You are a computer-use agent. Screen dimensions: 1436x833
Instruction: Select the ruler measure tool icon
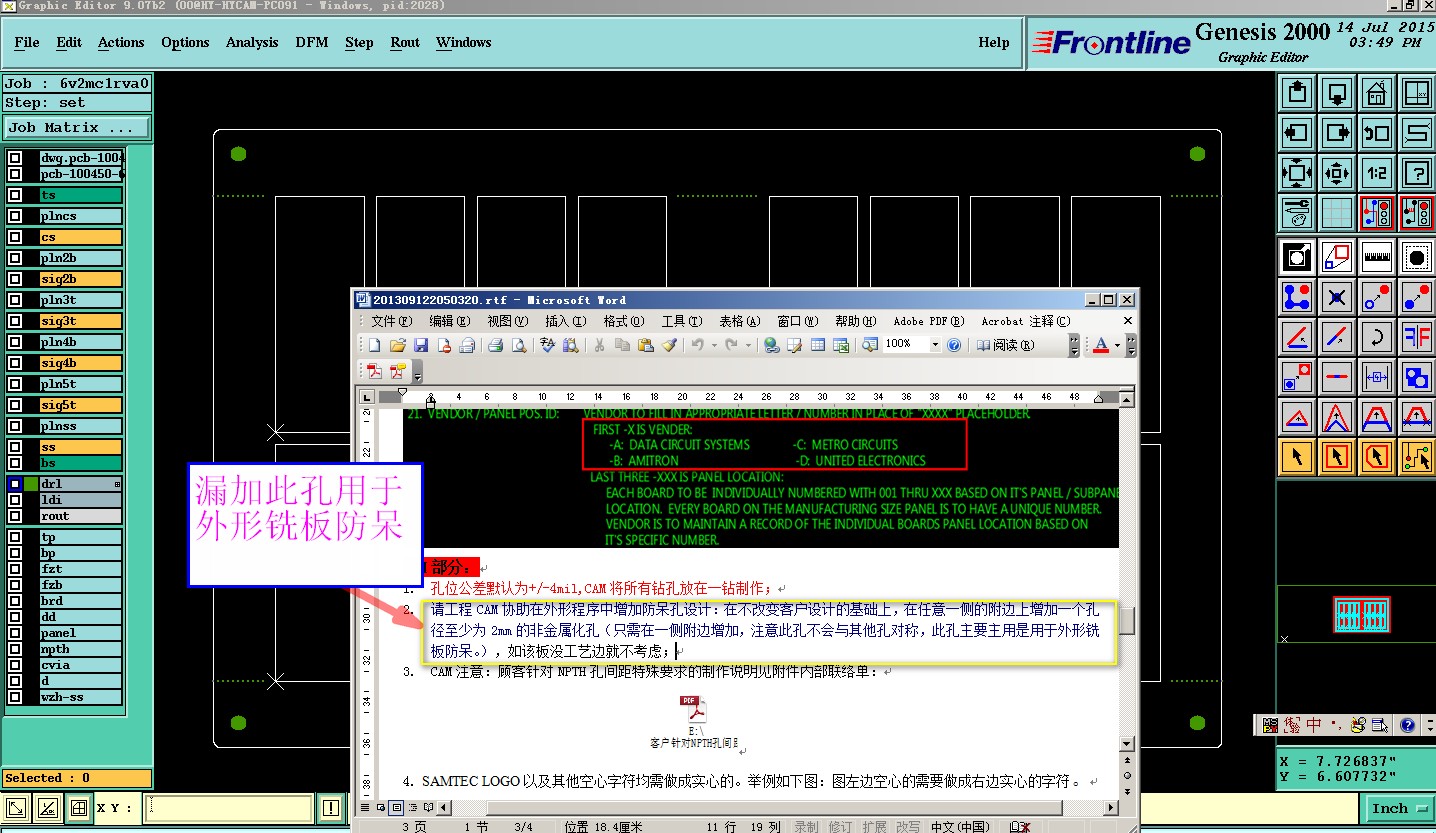(1377, 256)
